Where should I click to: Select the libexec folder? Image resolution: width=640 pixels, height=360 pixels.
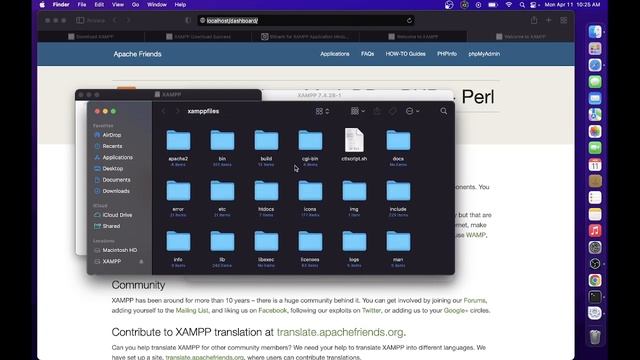[x=267, y=242]
